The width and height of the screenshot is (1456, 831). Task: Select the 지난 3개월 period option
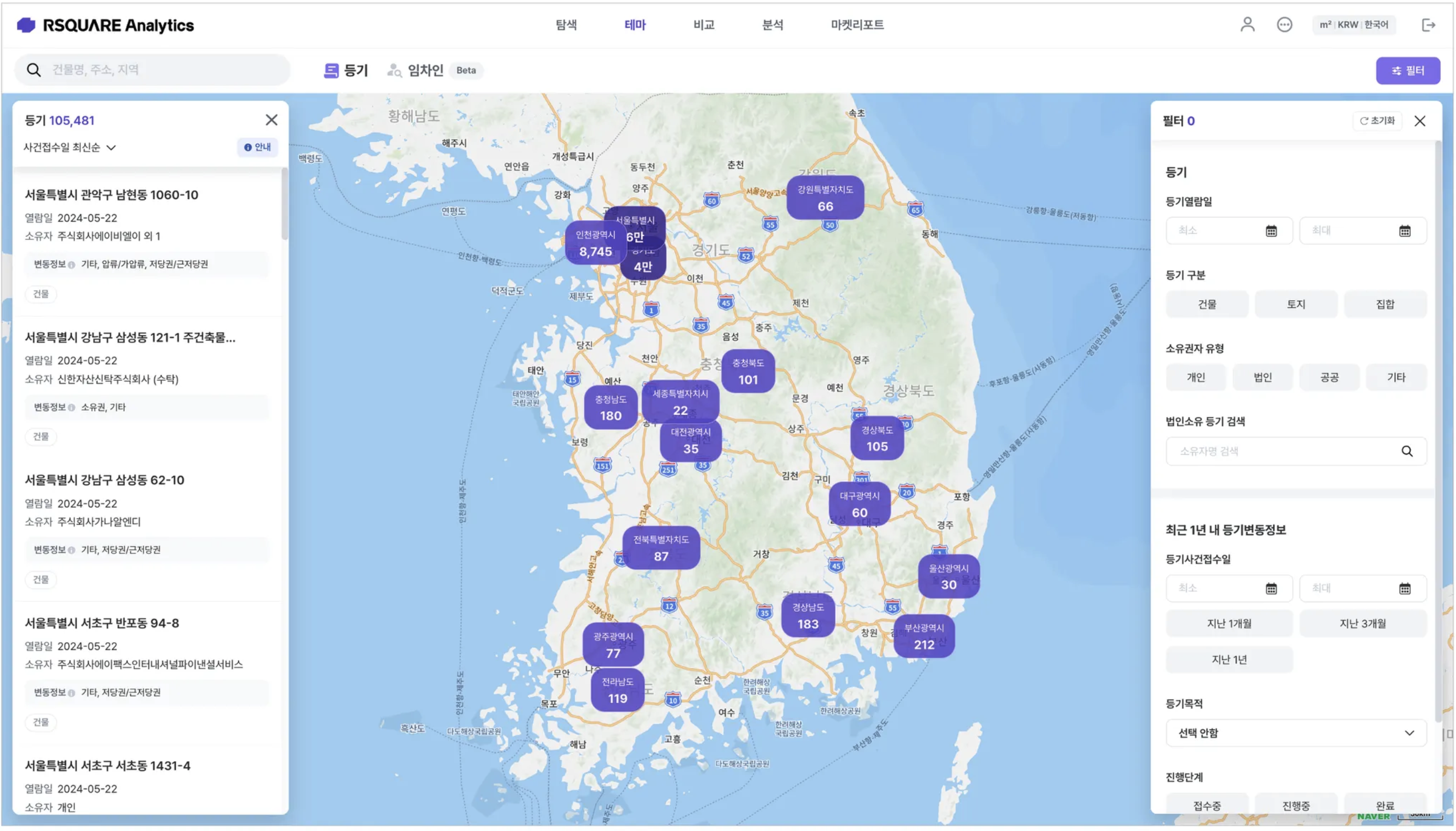point(1362,623)
